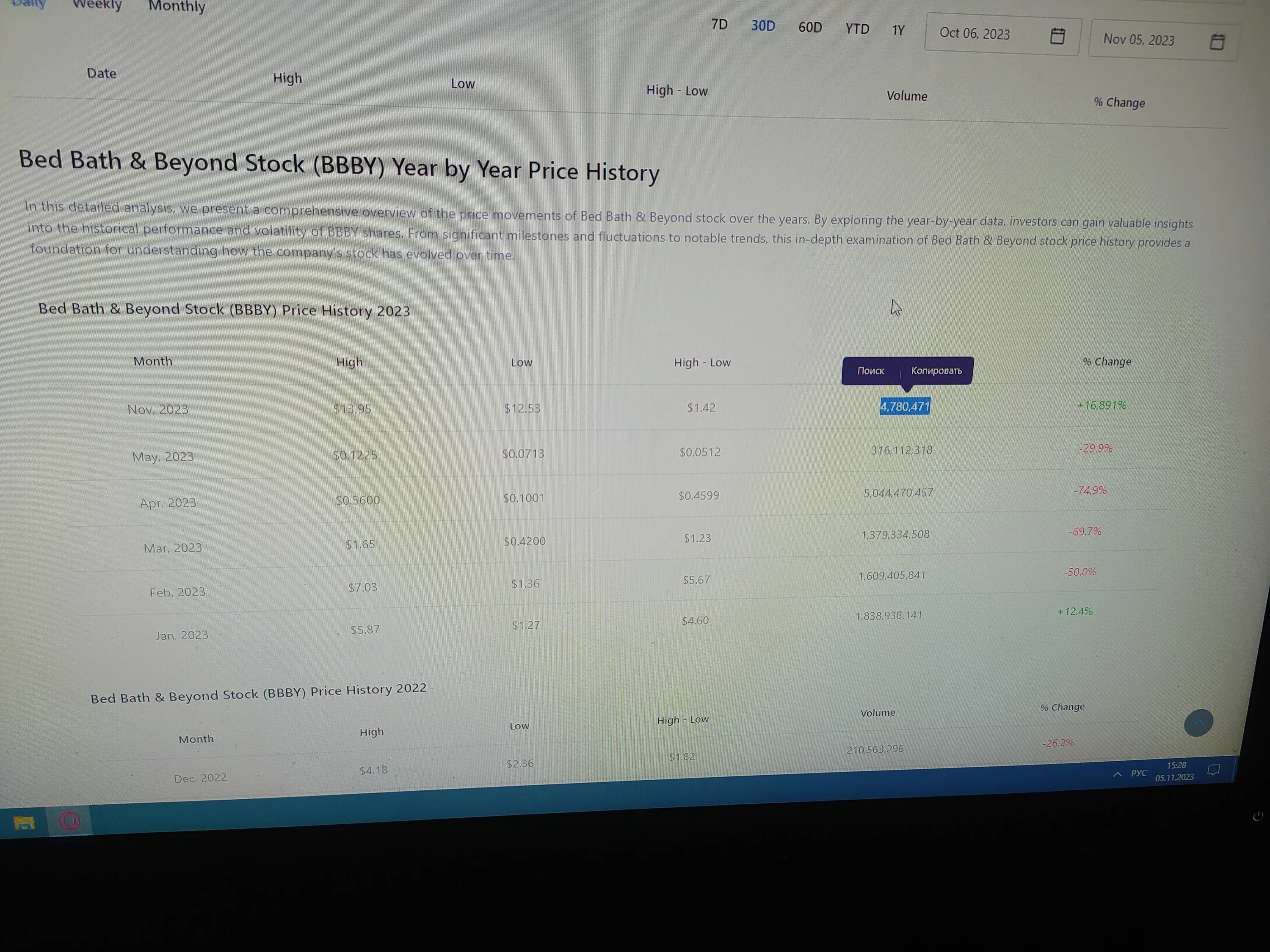Click the -74.9% change value

(x=1090, y=490)
